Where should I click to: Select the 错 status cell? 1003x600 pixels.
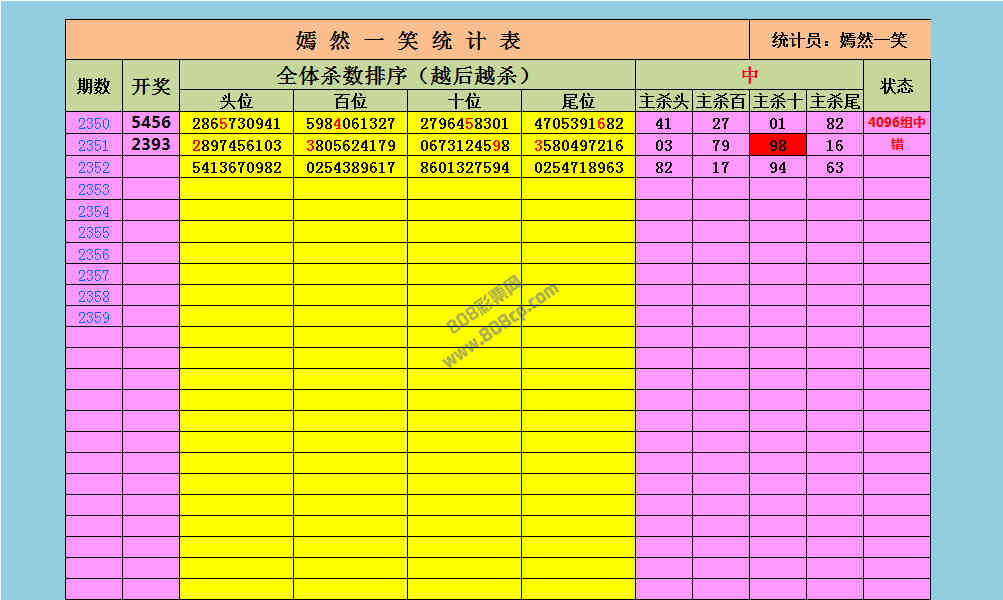pyautogui.click(x=896, y=145)
